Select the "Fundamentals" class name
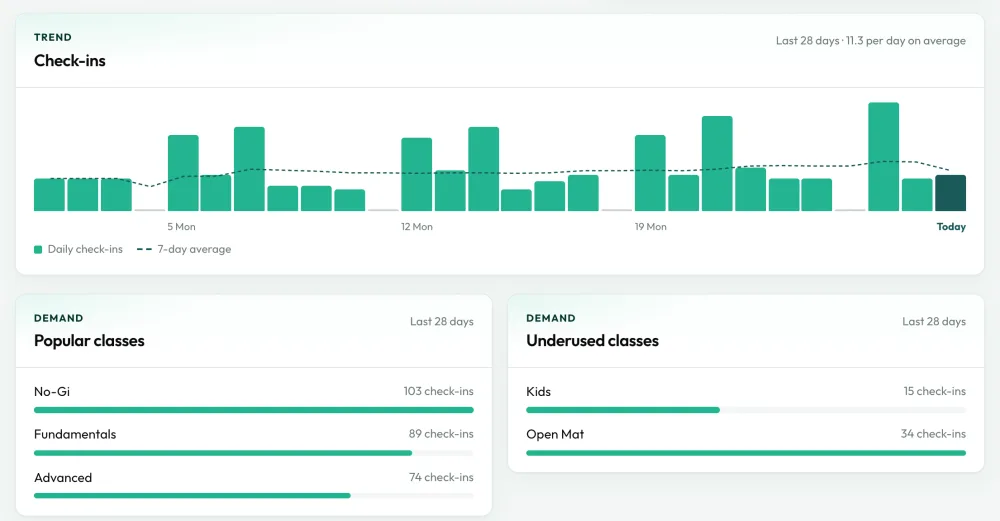 75,434
